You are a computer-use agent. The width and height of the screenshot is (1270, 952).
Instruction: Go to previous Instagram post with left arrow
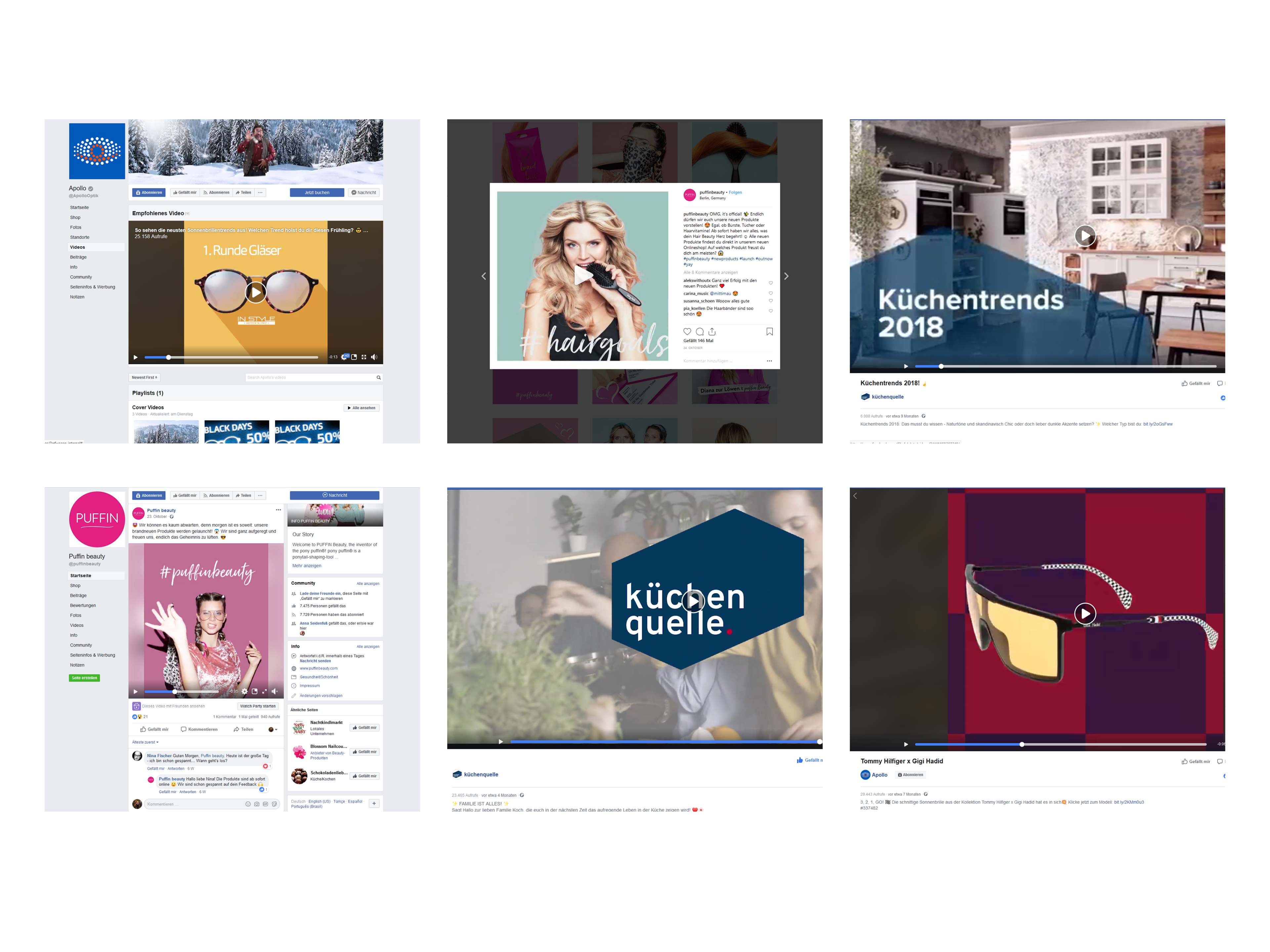point(484,277)
